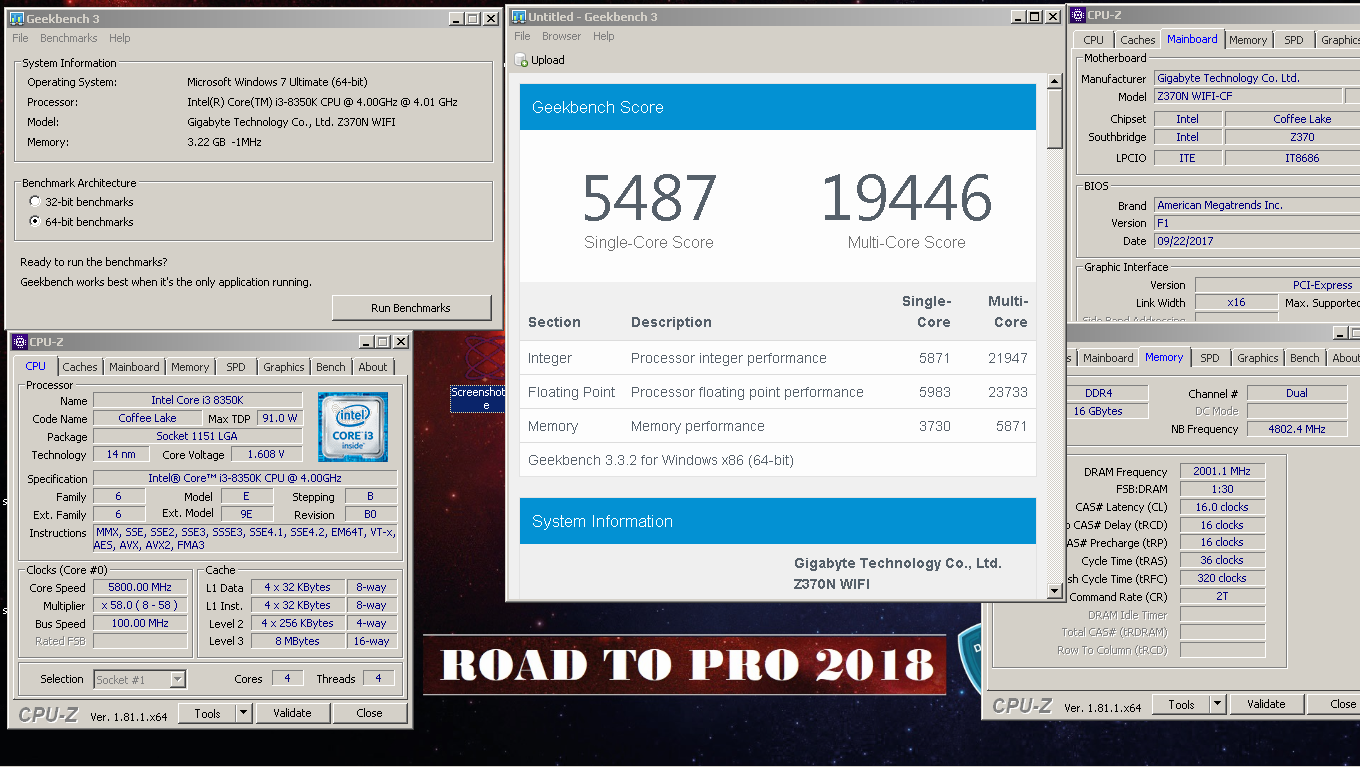Select the 64-bit benchmarks radio button

pyautogui.click(x=35, y=222)
